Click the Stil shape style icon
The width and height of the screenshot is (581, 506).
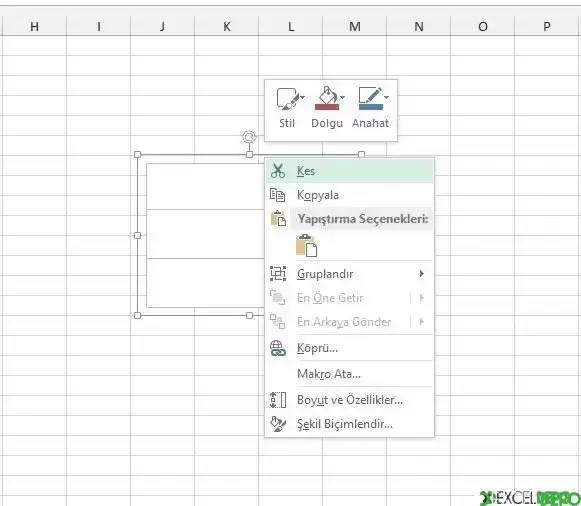click(x=287, y=99)
